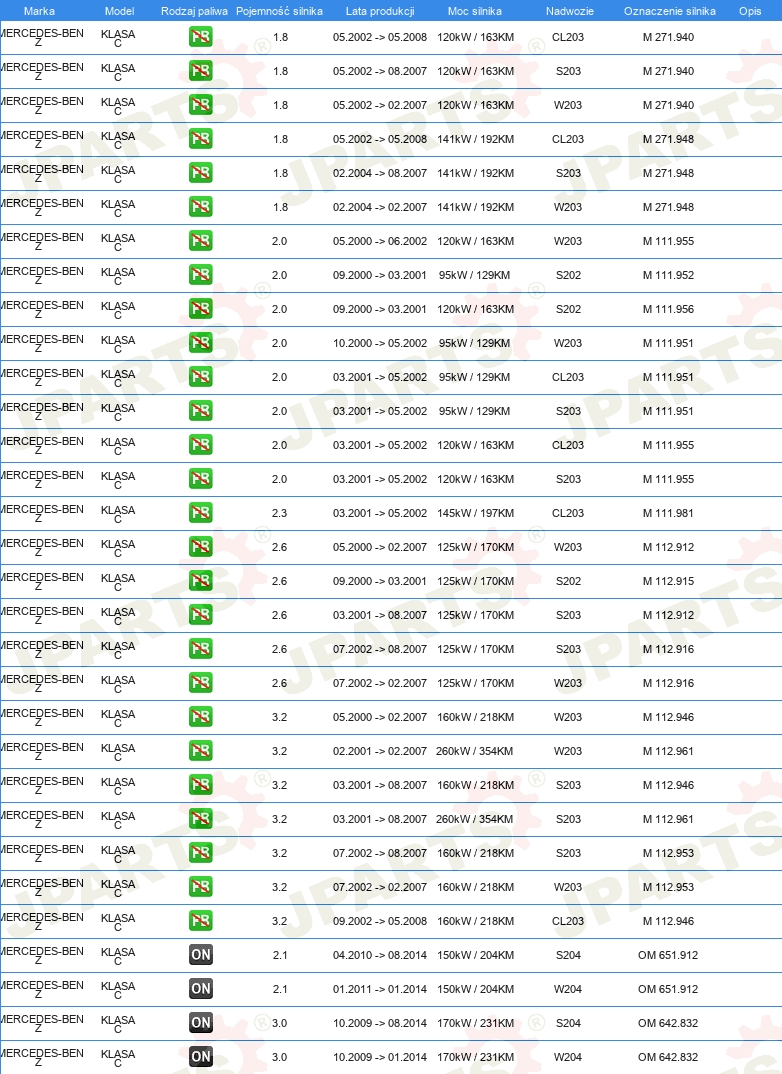Click PB icon in S203 M 111.955 row
Viewport: 782px width, 1074px height.
point(201,479)
